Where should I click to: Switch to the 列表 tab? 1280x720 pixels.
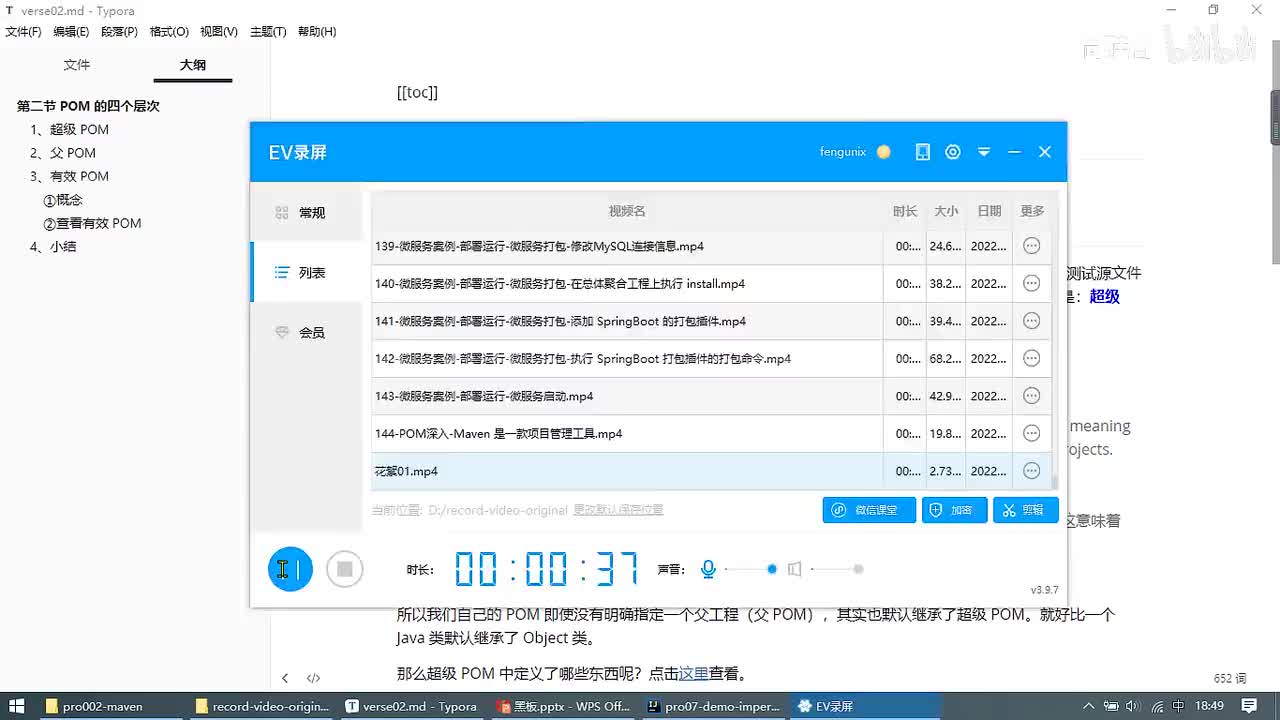[306, 272]
